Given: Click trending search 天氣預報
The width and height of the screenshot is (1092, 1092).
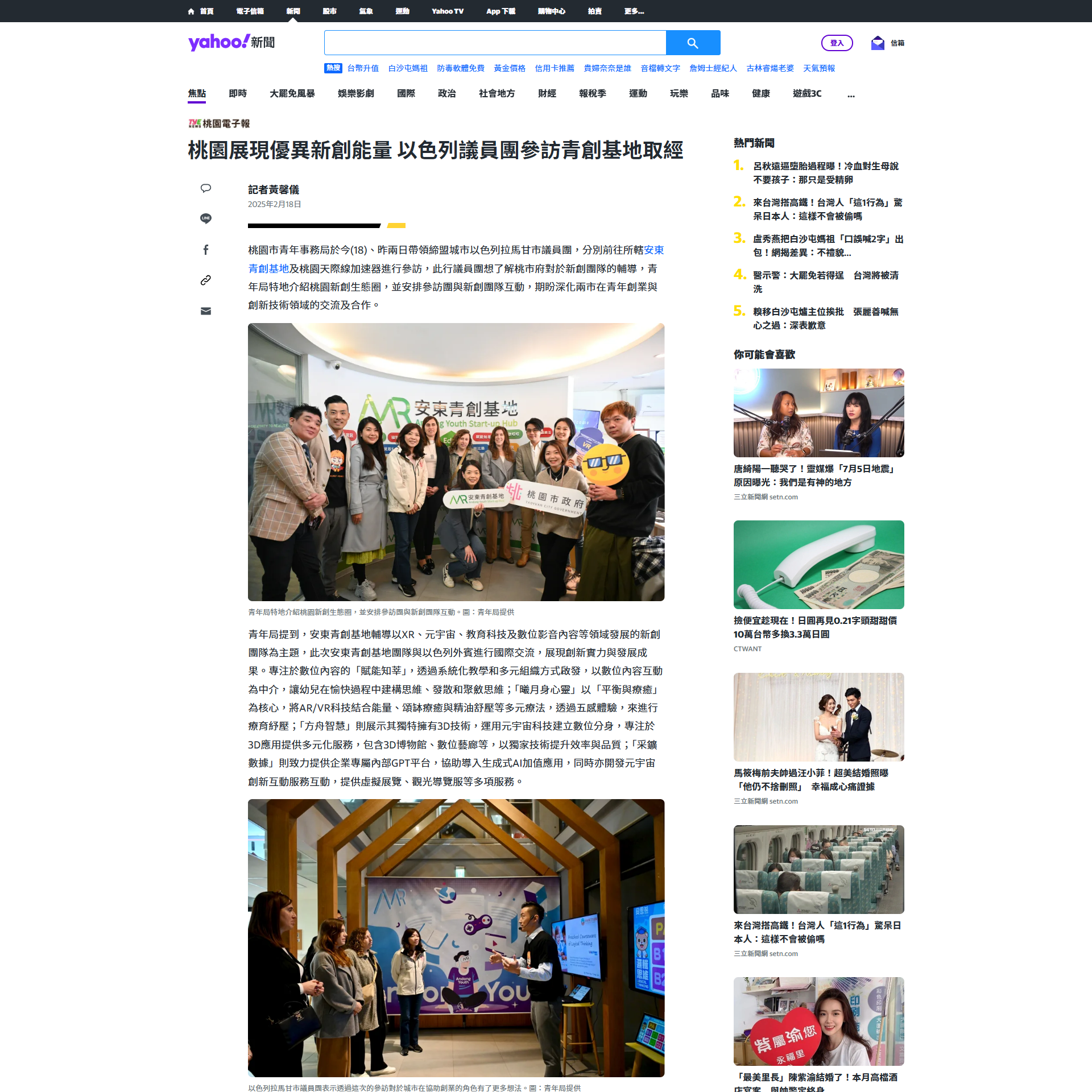Looking at the screenshot, I should tap(819, 68).
